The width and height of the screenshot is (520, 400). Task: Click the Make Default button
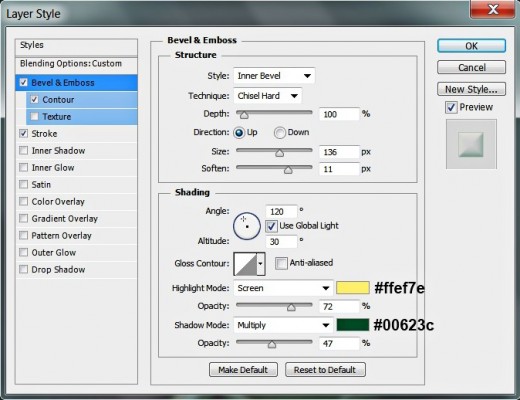pos(243,370)
